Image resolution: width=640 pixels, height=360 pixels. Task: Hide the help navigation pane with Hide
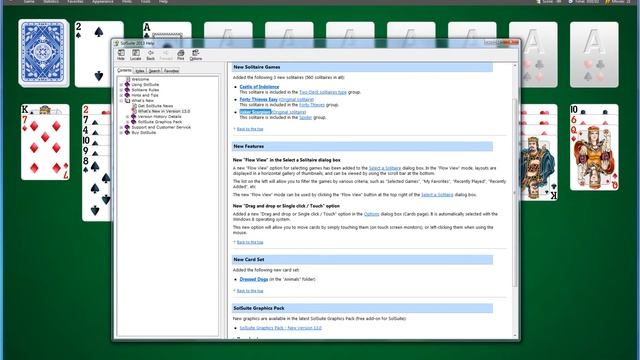[121, 55]
